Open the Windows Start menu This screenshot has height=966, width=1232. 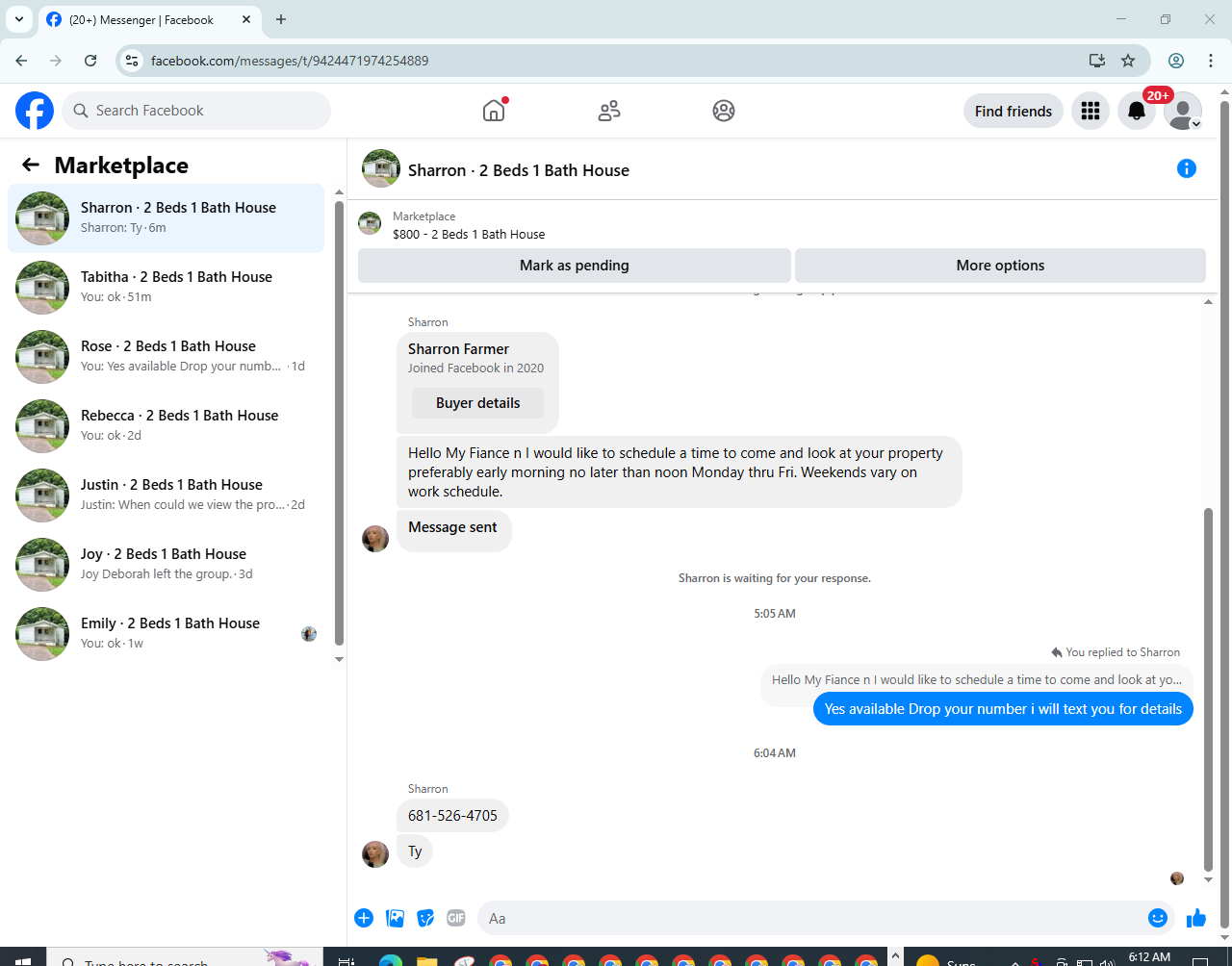[x=23, y=959]
